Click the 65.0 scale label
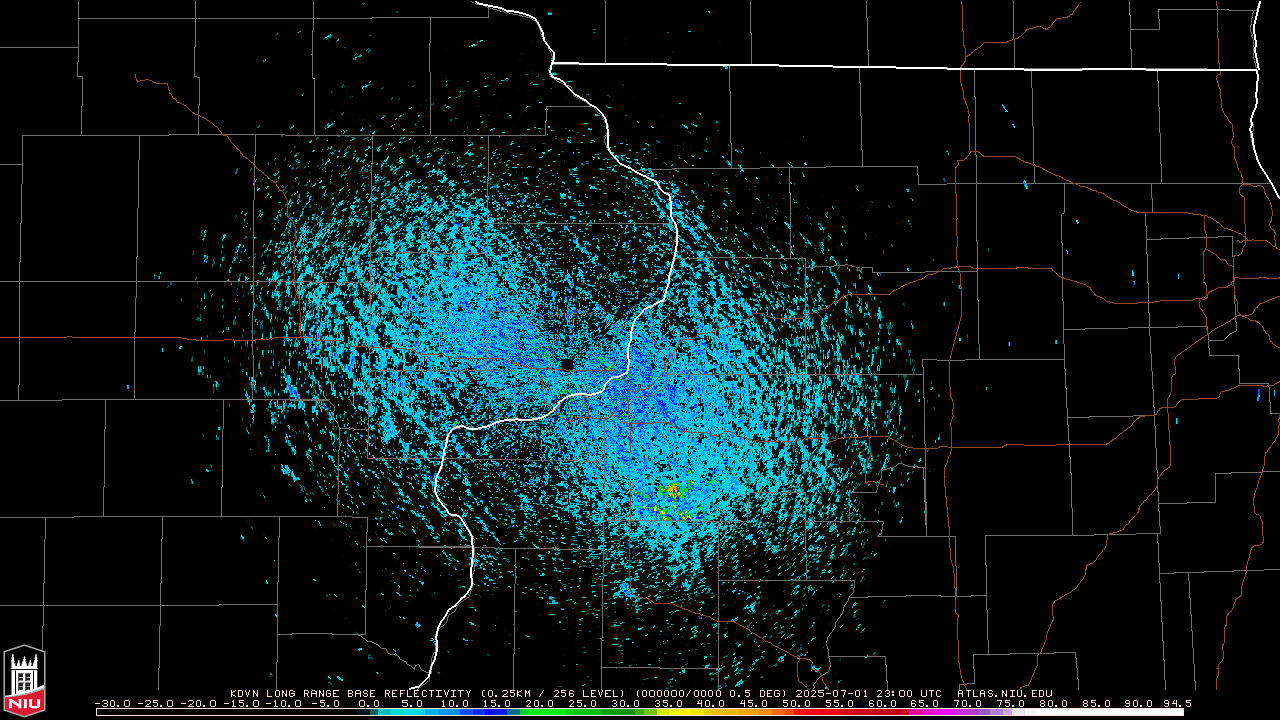1280x720 pixels. [925, 703]
